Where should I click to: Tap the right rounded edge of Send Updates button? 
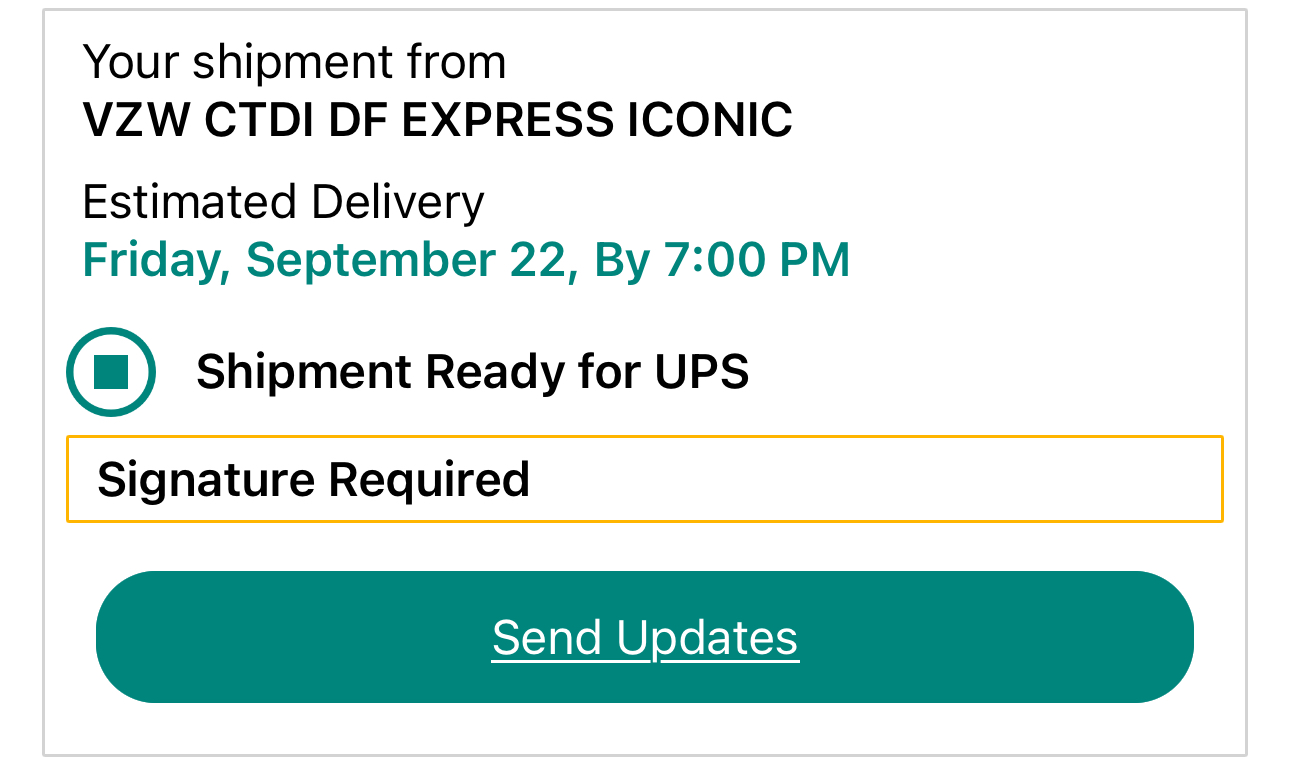(1160, 637)
